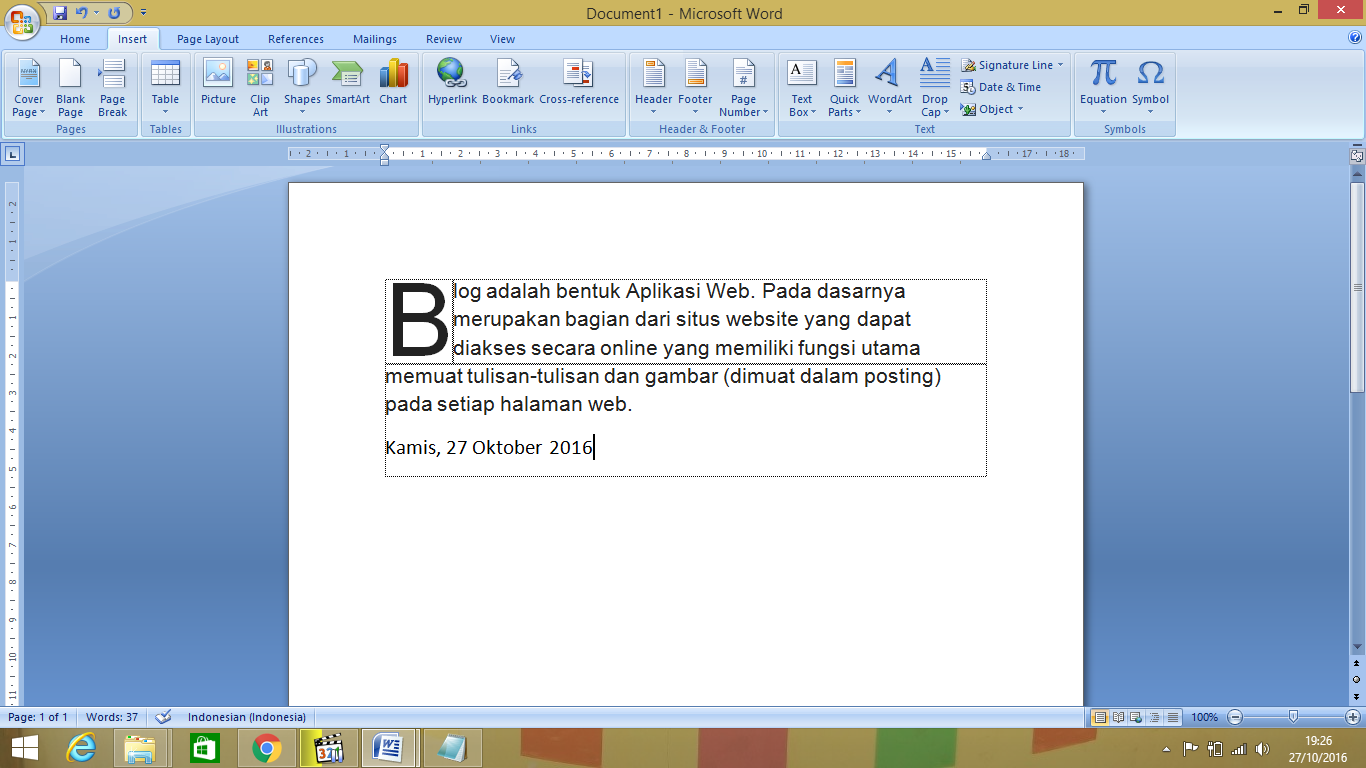1366x768 pixels.
Task: Open the Page Number dropdown
Action: (x=743, y=88)
